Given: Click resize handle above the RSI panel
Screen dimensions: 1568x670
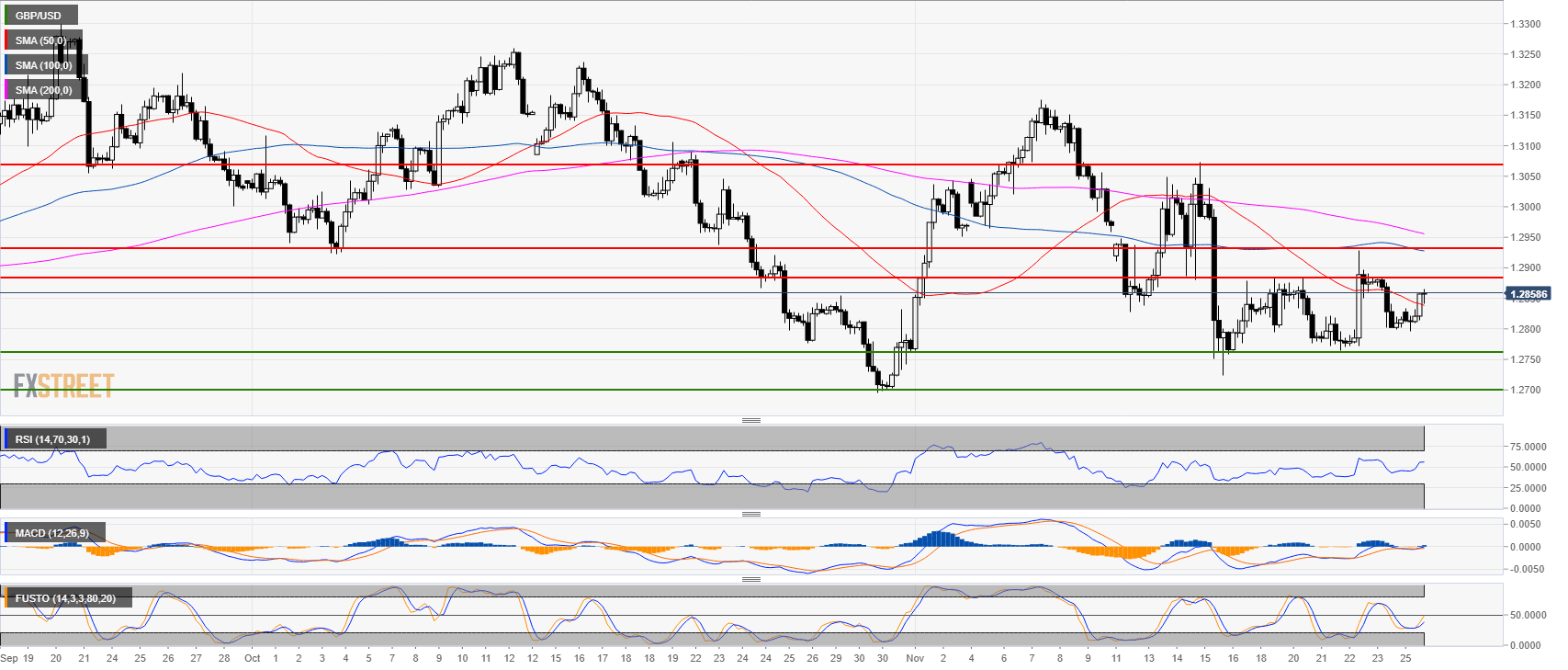Looking at the screenshot, I should (x=750, y=420).
